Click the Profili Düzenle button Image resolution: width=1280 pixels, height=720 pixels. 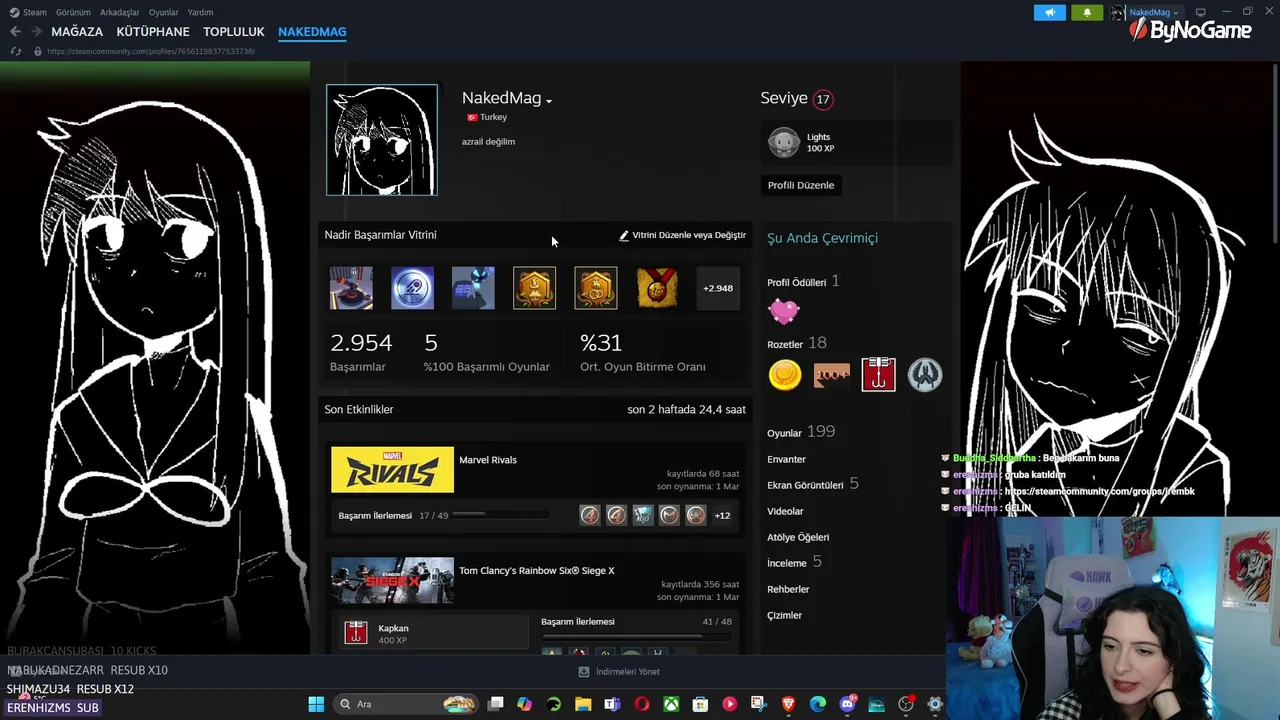[800, 185]
